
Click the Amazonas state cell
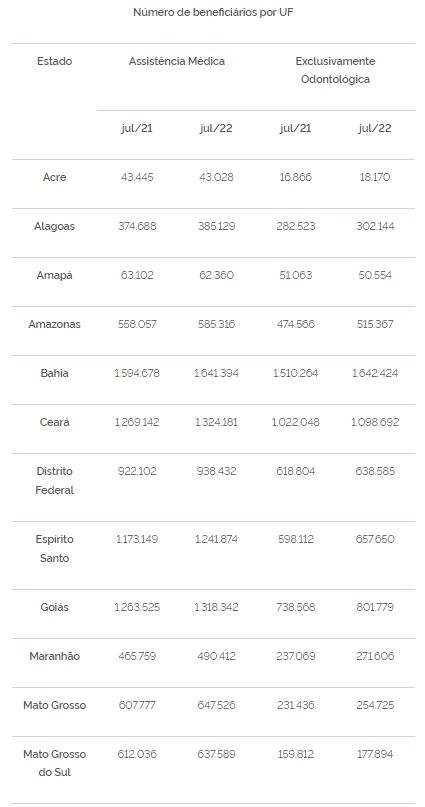(55, 324)
